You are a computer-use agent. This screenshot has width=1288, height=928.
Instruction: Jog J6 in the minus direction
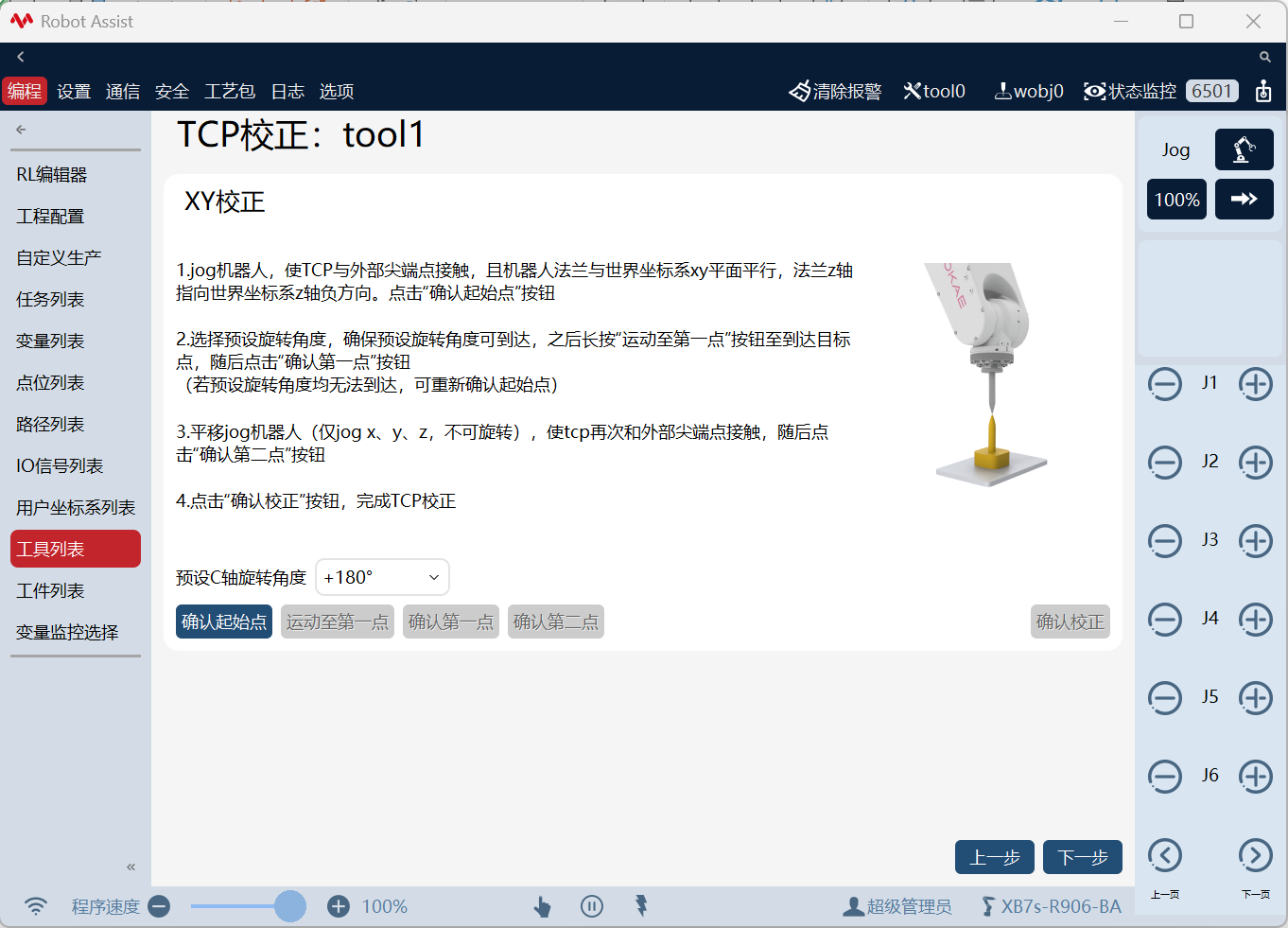pyautogui.click(x=1165, y=777)
